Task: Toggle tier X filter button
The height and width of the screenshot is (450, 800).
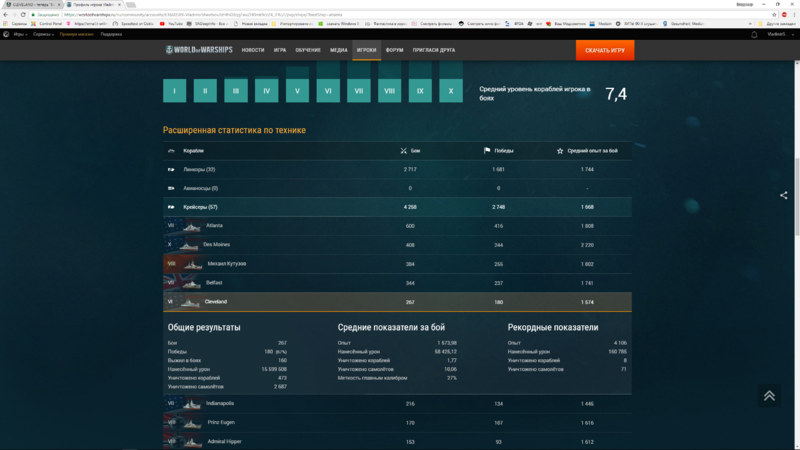Action: coord(452,91)
